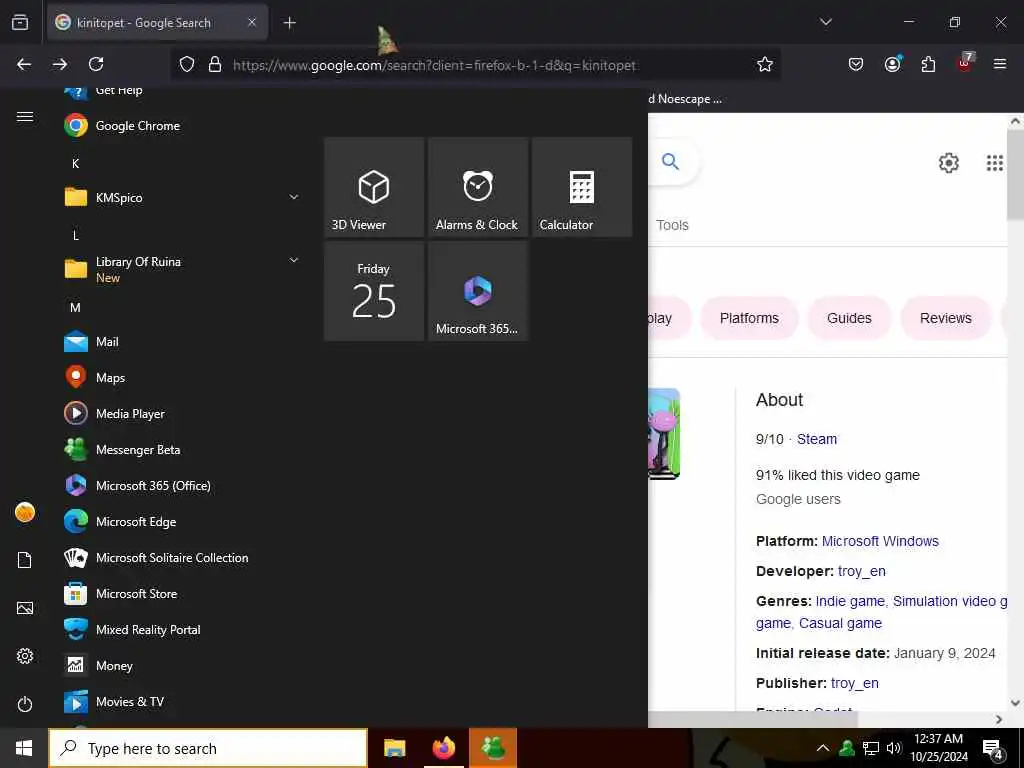Open Messenger Beta app
Image resolution: width=1024 pixels, height=768 pixels.
182,449
